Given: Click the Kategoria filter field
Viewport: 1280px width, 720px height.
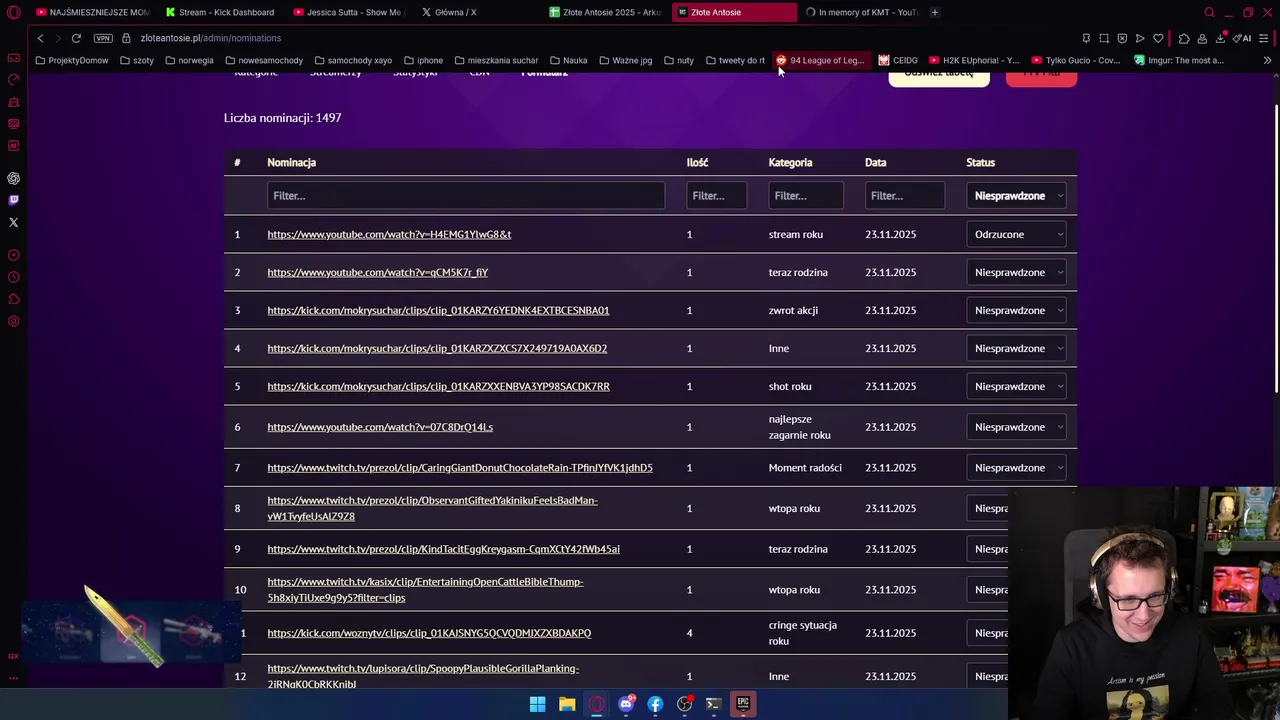Looking at the screenshot, I should pyautogui.click(x=806, y=196).
